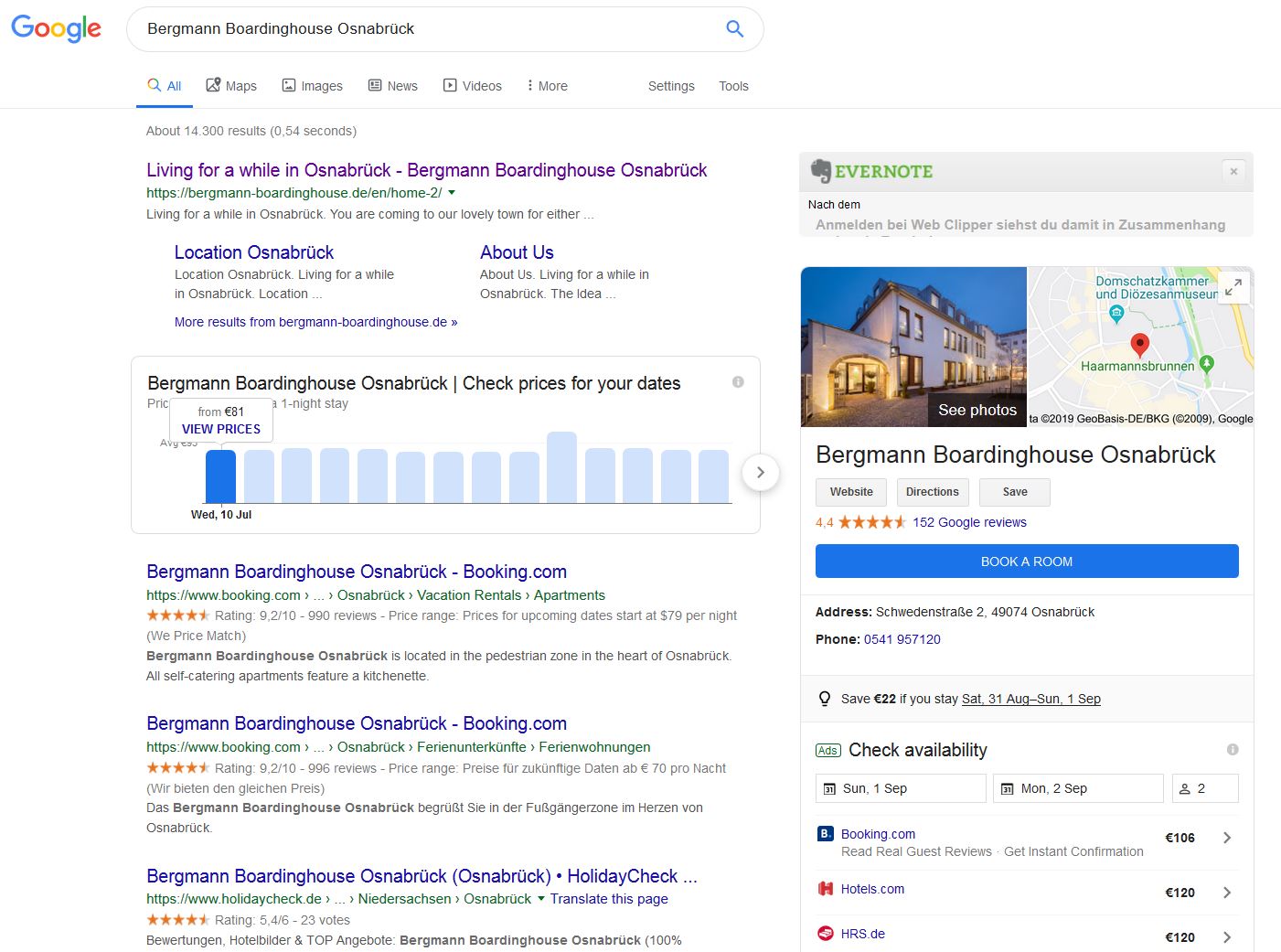Image resolution: width=1281 pixels, height=952 pixels.
Task: Click the calendar icon in the check-in field
Action: tap(831, 787)
